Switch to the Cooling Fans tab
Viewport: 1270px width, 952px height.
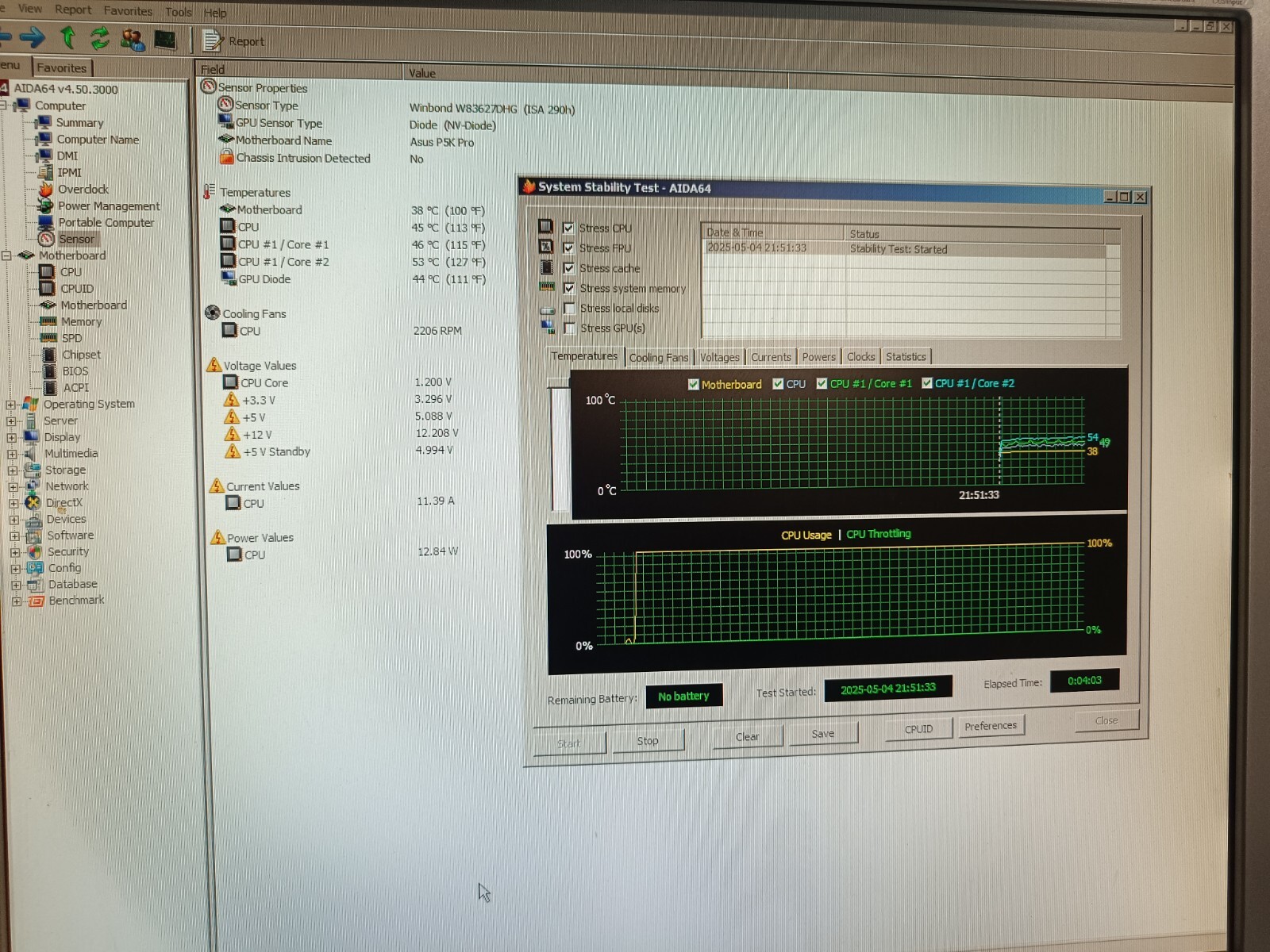pyautogui.click(x=659, y=358)
